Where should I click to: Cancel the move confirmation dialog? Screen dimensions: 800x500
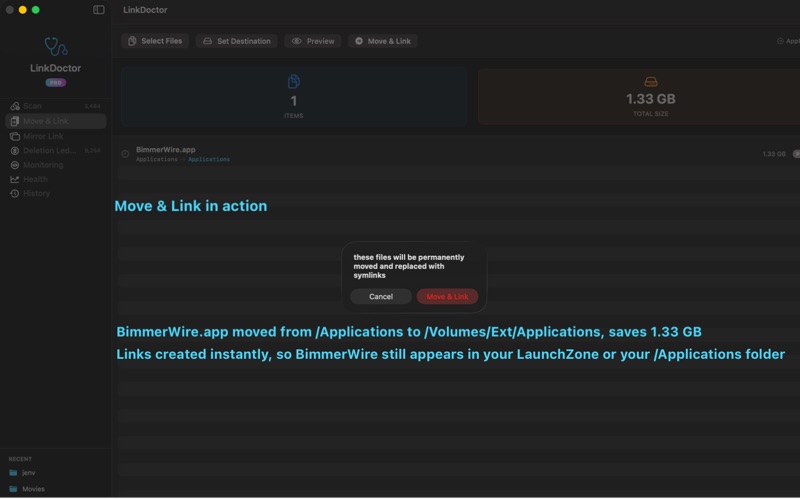click(x=381, y=296)
